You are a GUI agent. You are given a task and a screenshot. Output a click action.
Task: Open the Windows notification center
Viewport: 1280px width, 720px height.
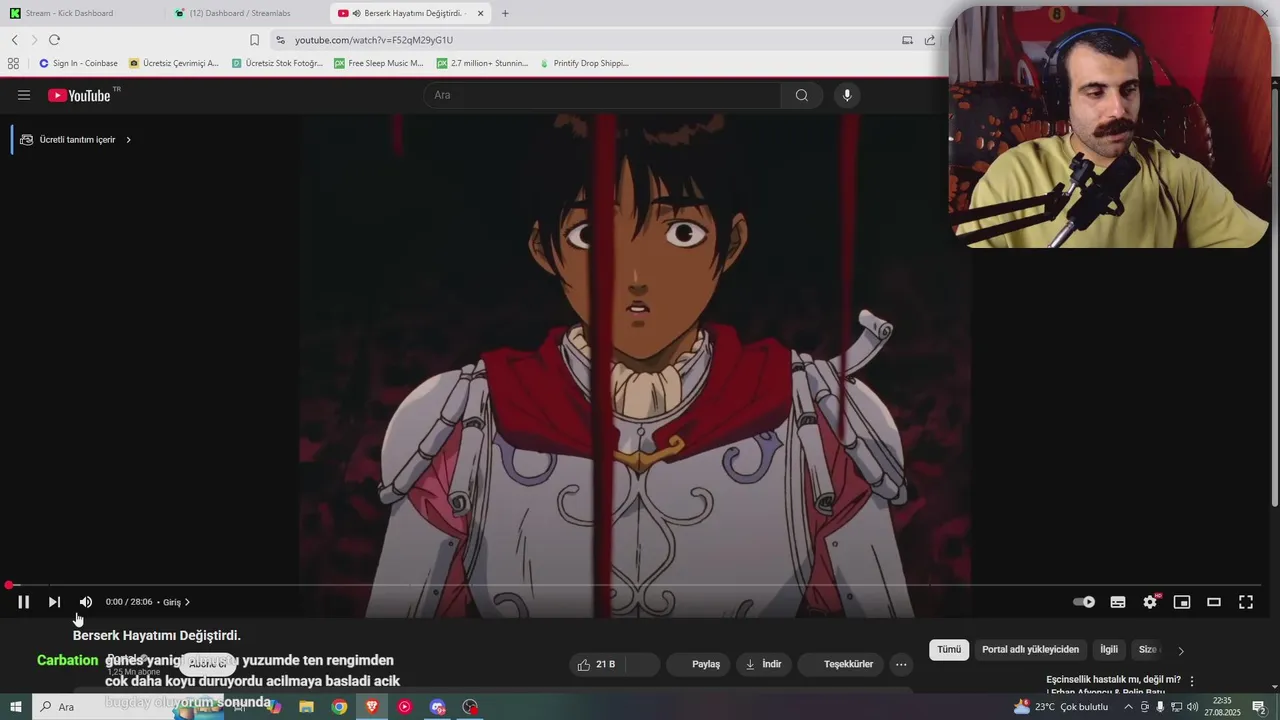point(1260,707)
